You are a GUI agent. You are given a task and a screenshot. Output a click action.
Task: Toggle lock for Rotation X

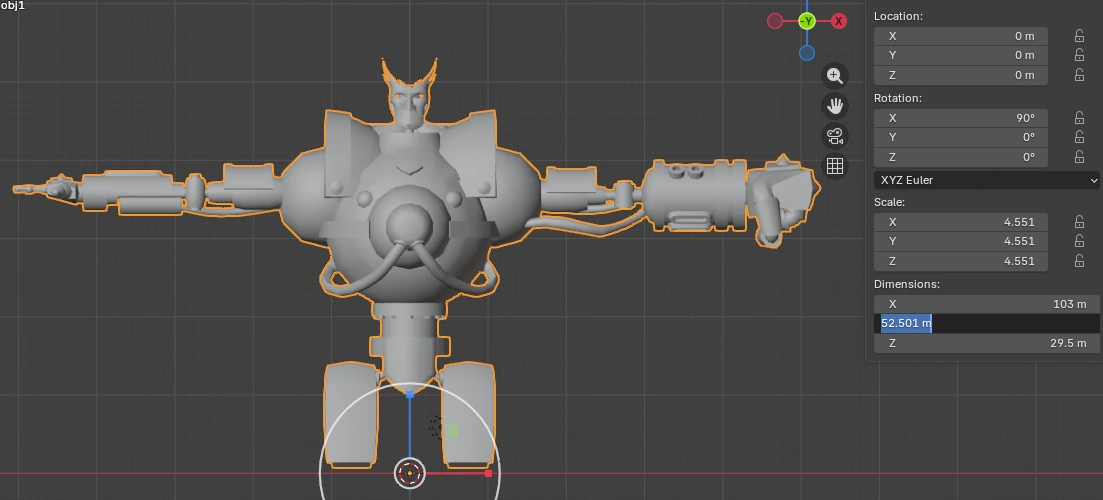[1078, 118]
